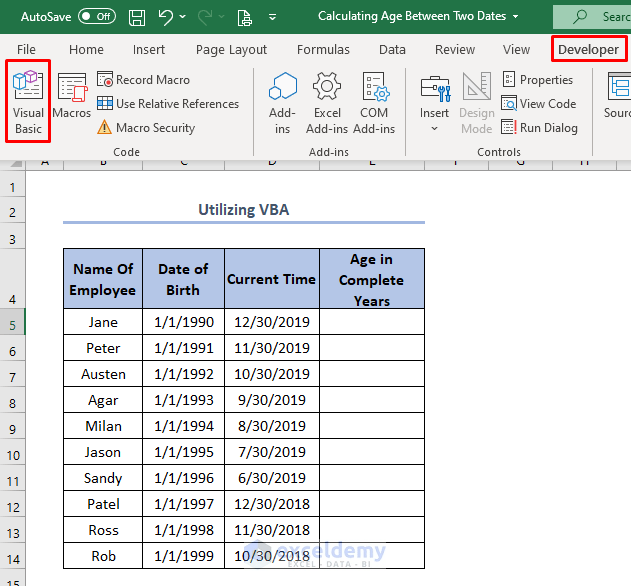Viewport: 631px width, 586px height.
Task: Select the cell with 1/1/1999
Action: point(184,556)
